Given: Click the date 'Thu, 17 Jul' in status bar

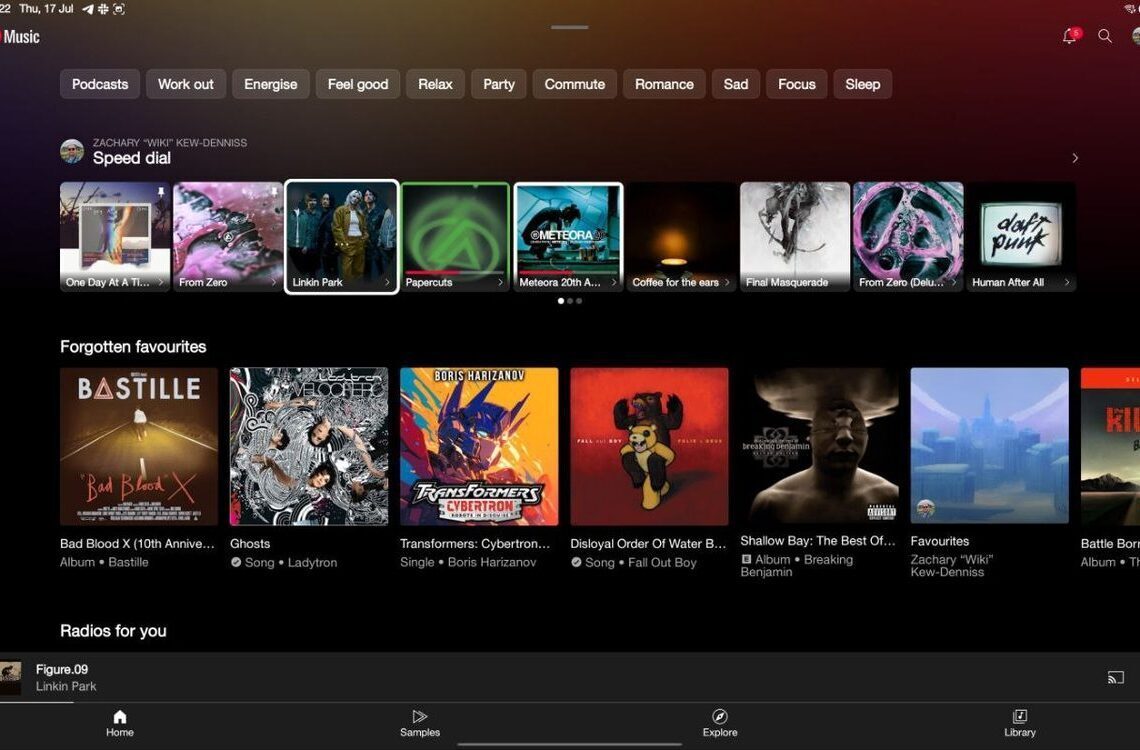Looking at the screenshot, I should [46, 9].
